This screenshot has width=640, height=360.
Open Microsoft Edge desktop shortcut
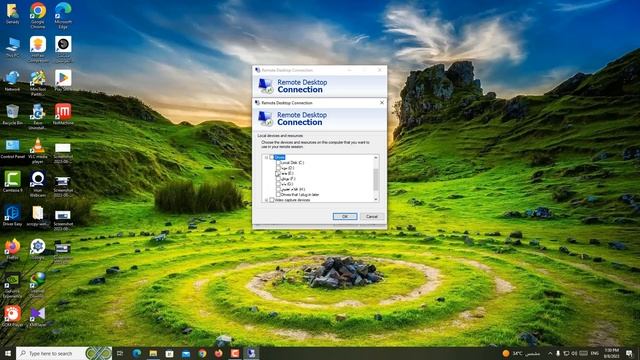(x=63, y=15)
